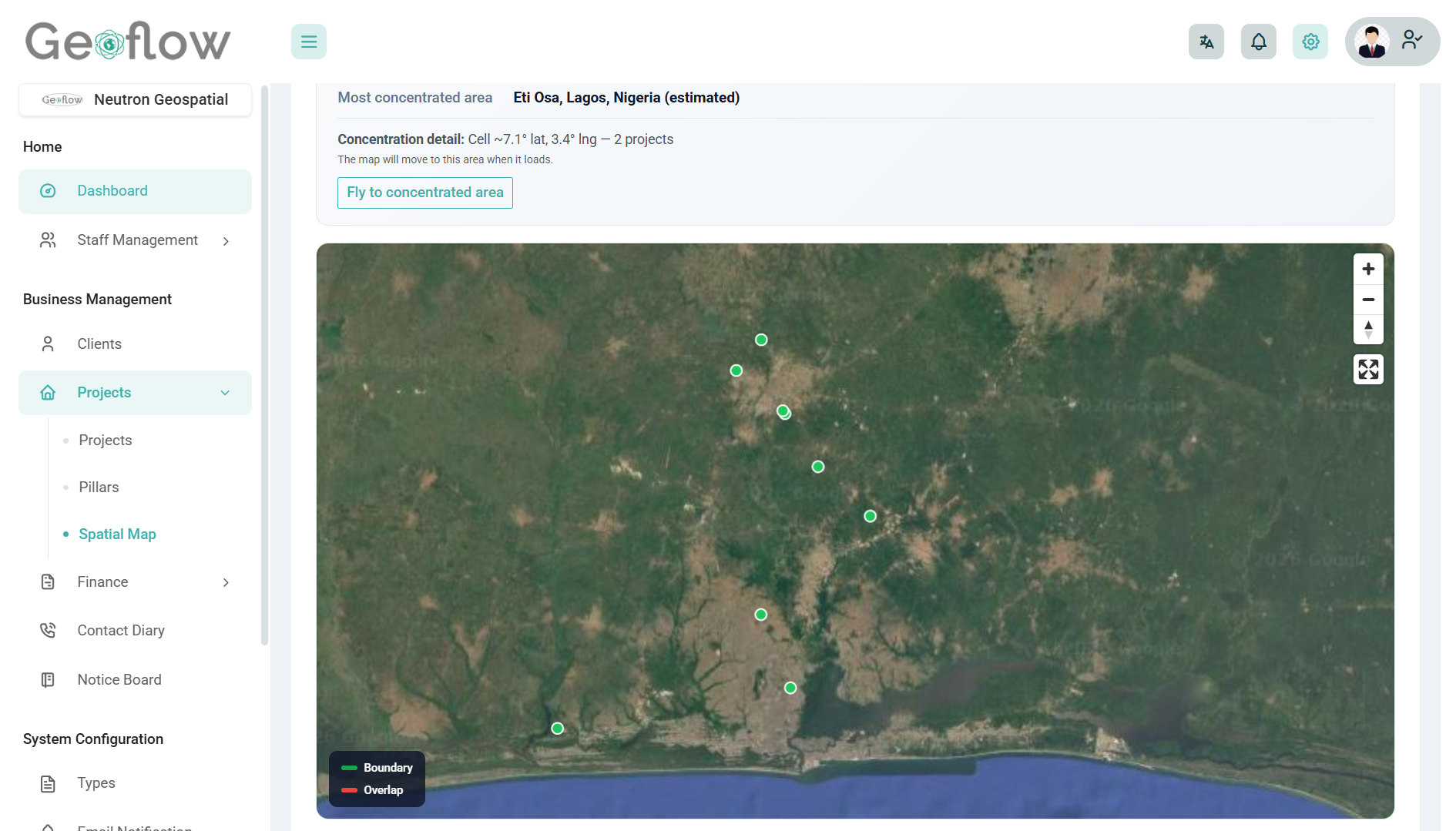The height and width of the screenshot is (831, 1456).
Task: Open Contact Diary from sidebar
Action: pos(121,631)
